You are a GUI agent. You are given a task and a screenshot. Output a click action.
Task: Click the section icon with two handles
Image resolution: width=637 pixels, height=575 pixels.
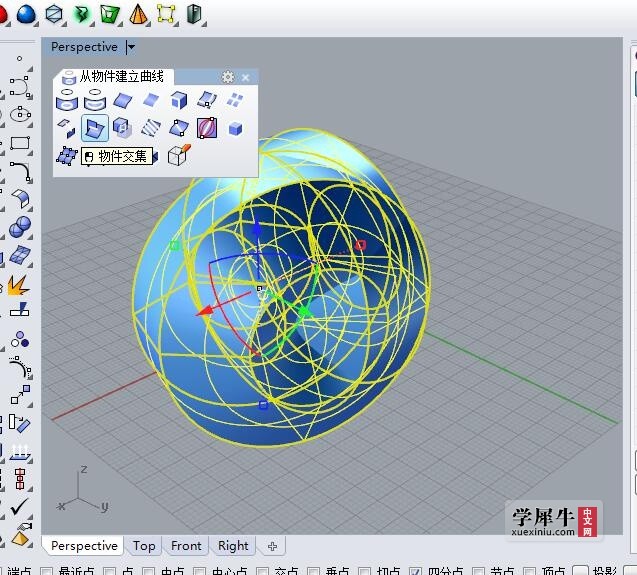coord(179,128)
